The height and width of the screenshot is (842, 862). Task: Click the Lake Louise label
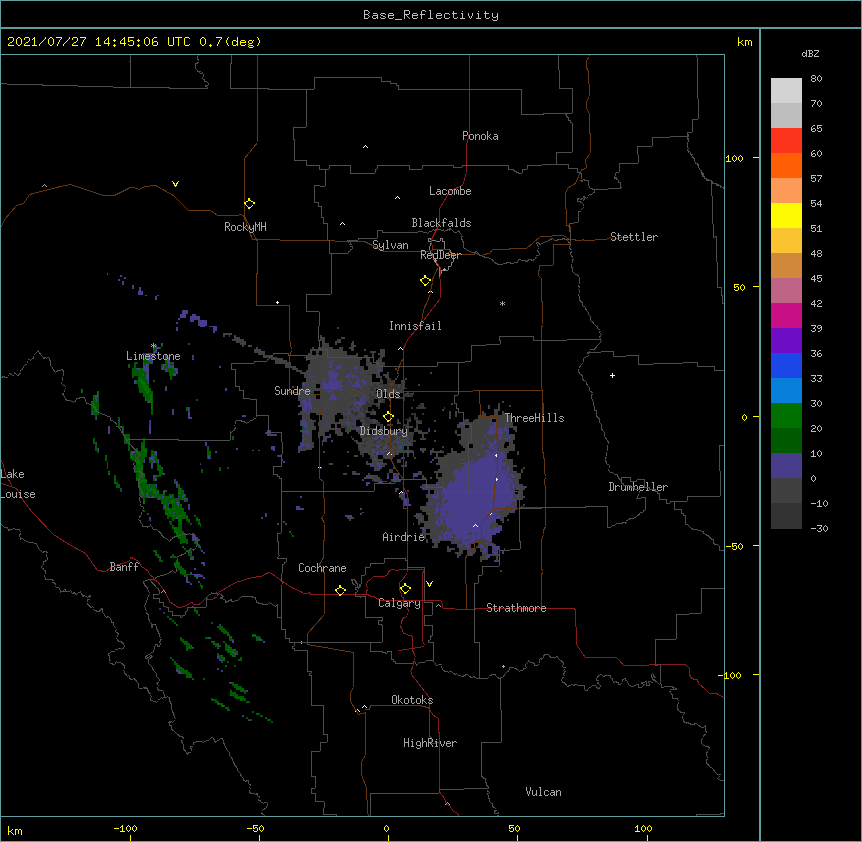click(18, 484)
